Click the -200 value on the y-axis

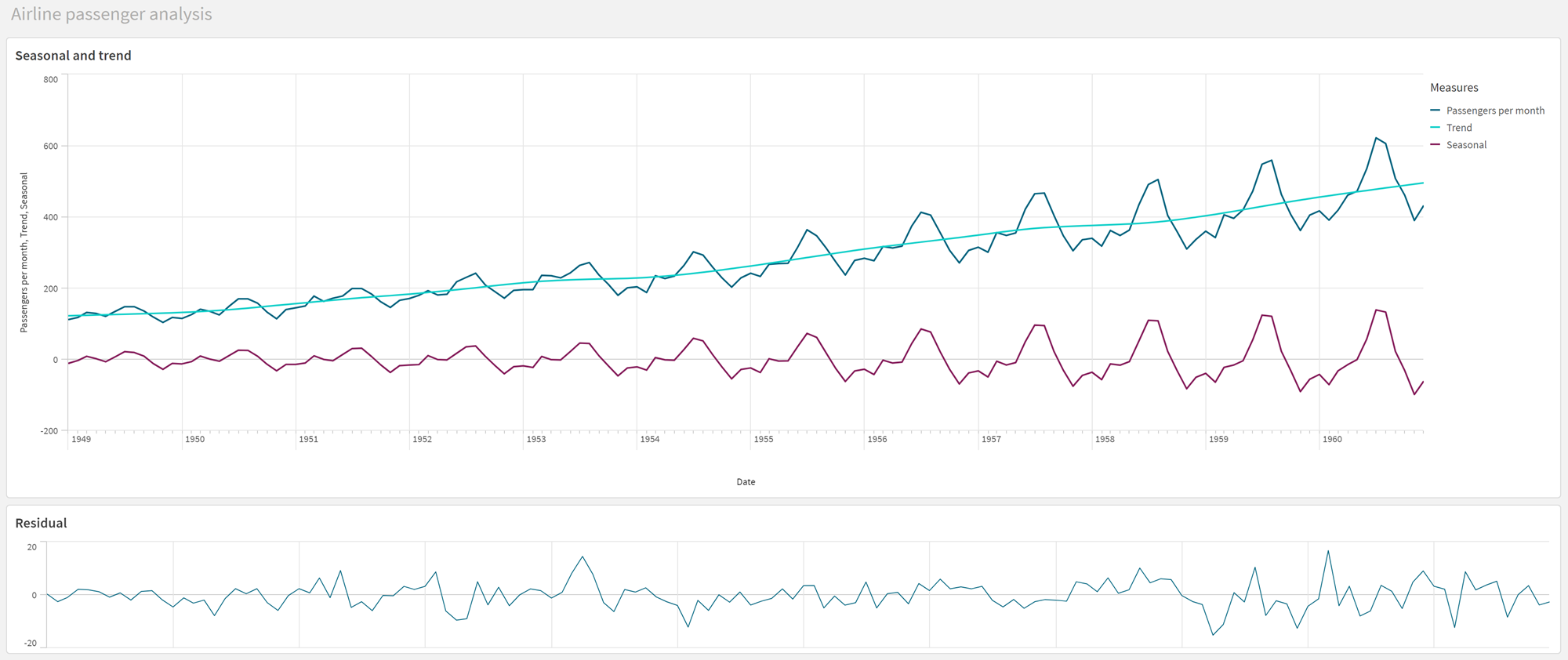(x=49, y=431)
